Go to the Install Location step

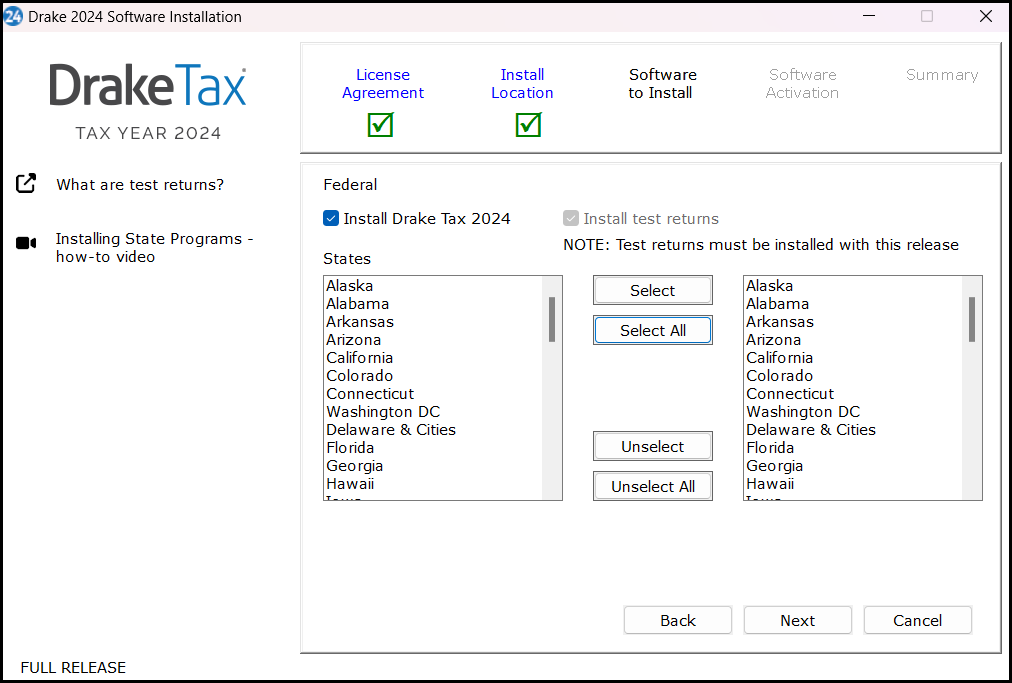coord(522,84)
